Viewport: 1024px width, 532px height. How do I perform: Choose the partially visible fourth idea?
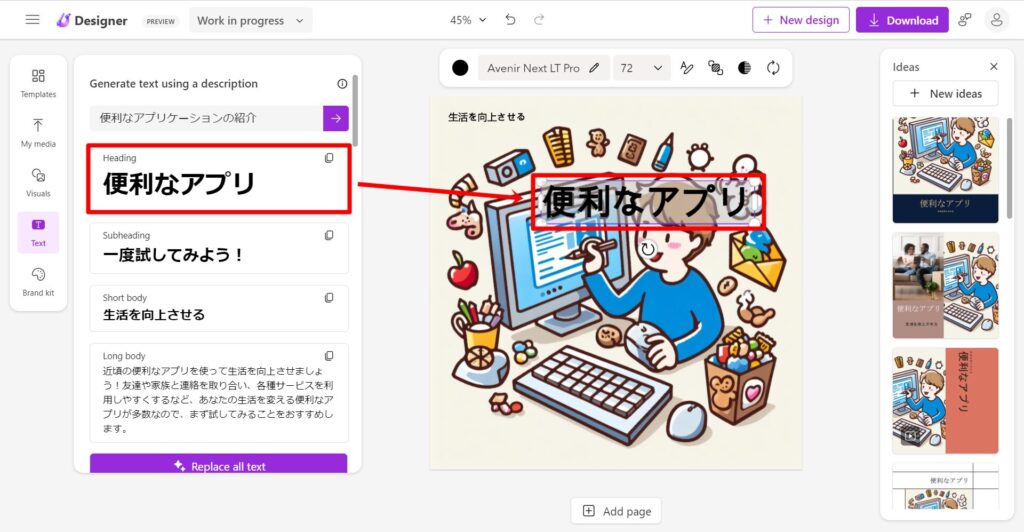tap(946, 486)
